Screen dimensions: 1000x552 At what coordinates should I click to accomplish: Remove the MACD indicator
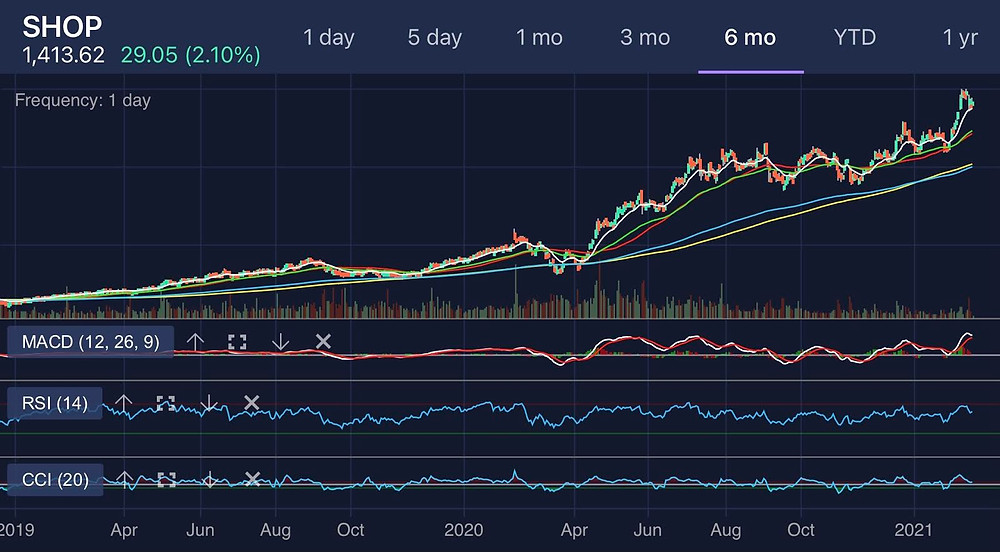pos(323,342)
